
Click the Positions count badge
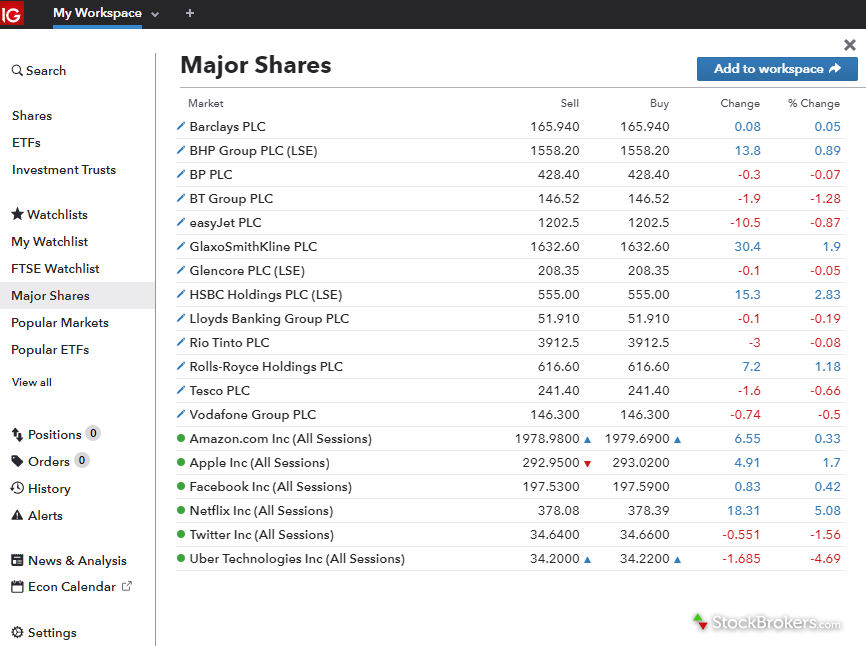pyautogui.click(x=93, y=433)
